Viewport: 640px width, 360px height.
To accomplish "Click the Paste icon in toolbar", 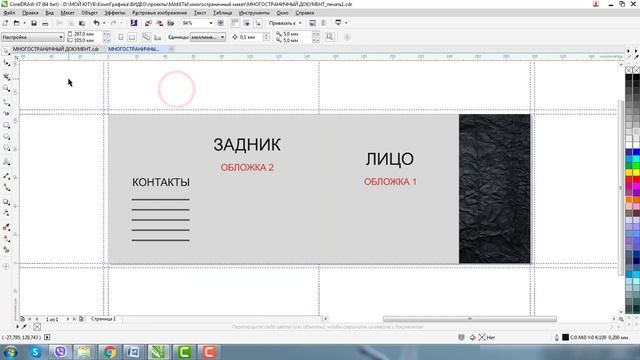I will [x=82, y=23].
